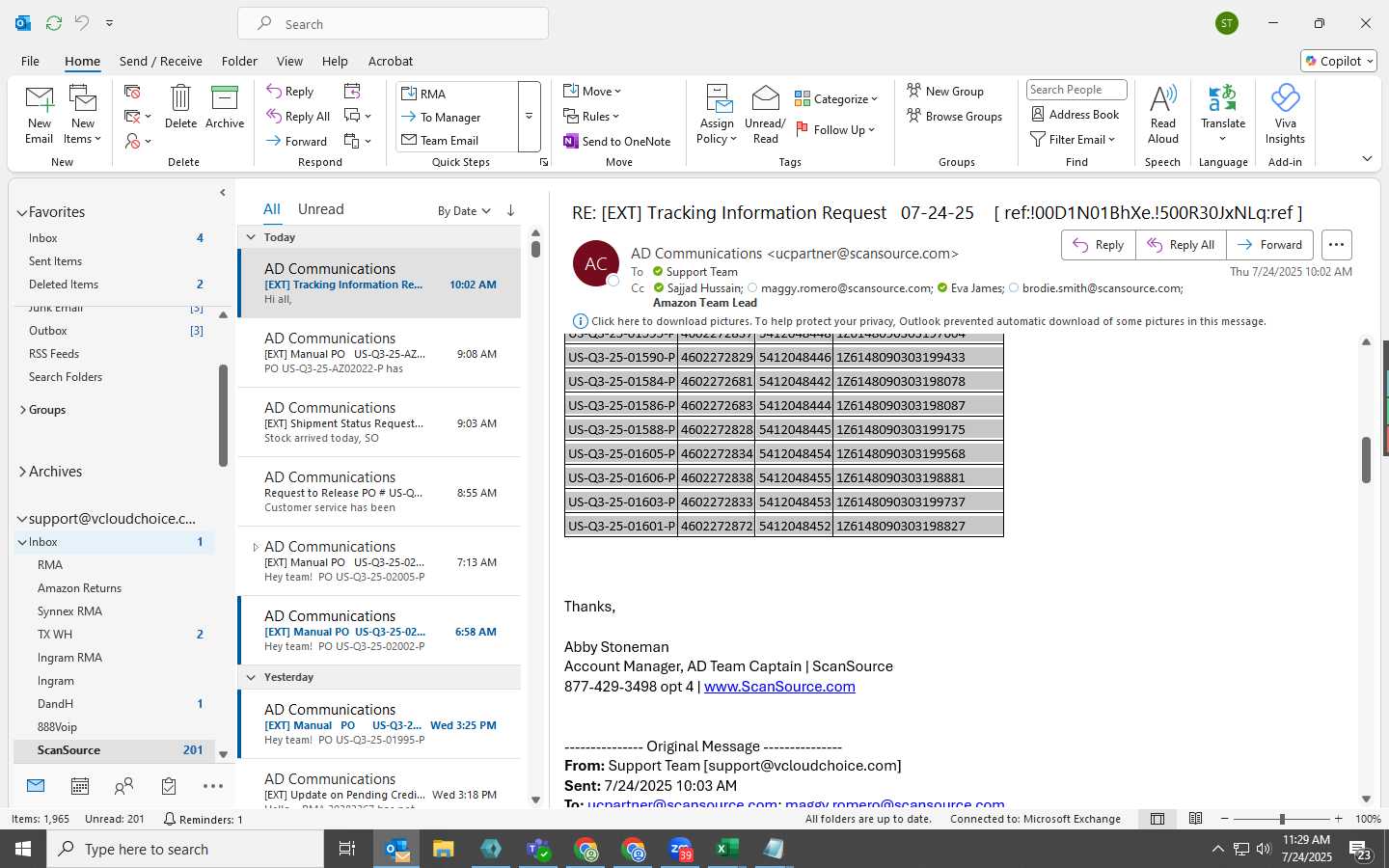Toggle sort order arrow in message list
Screen dimensions: 1389x868
[x=510, y=210]
